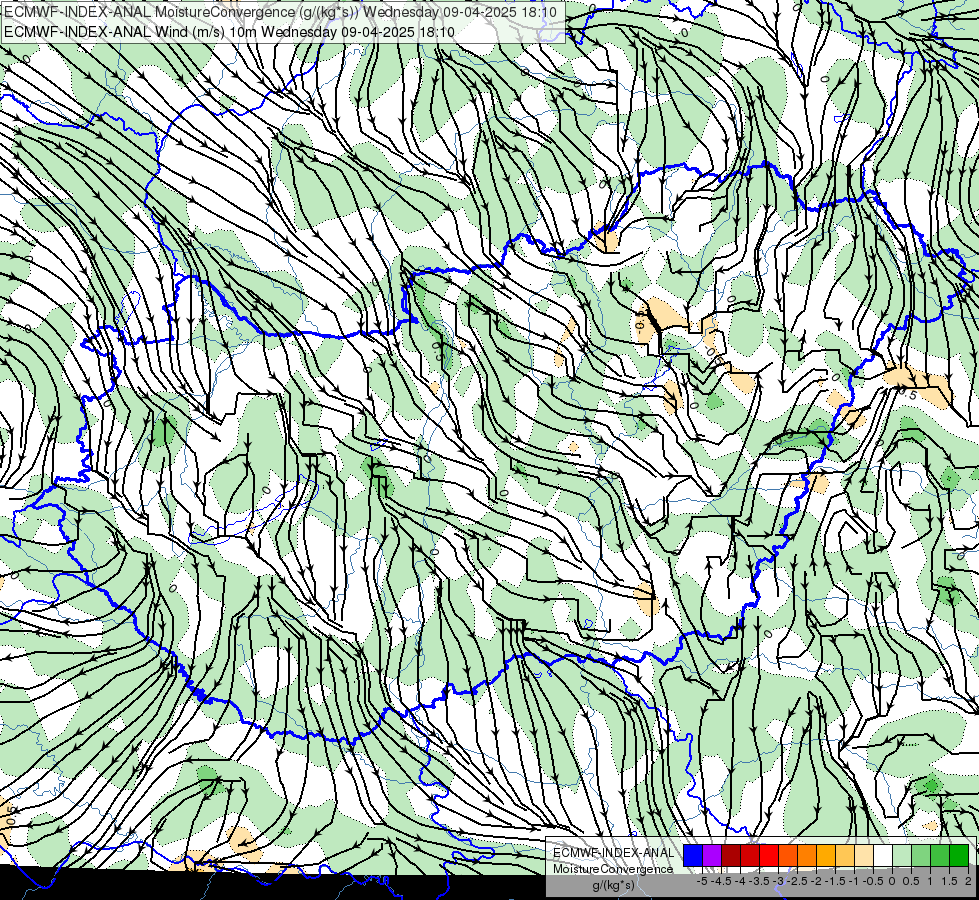Click the legend tick label 2

click(x=968, y=881)
